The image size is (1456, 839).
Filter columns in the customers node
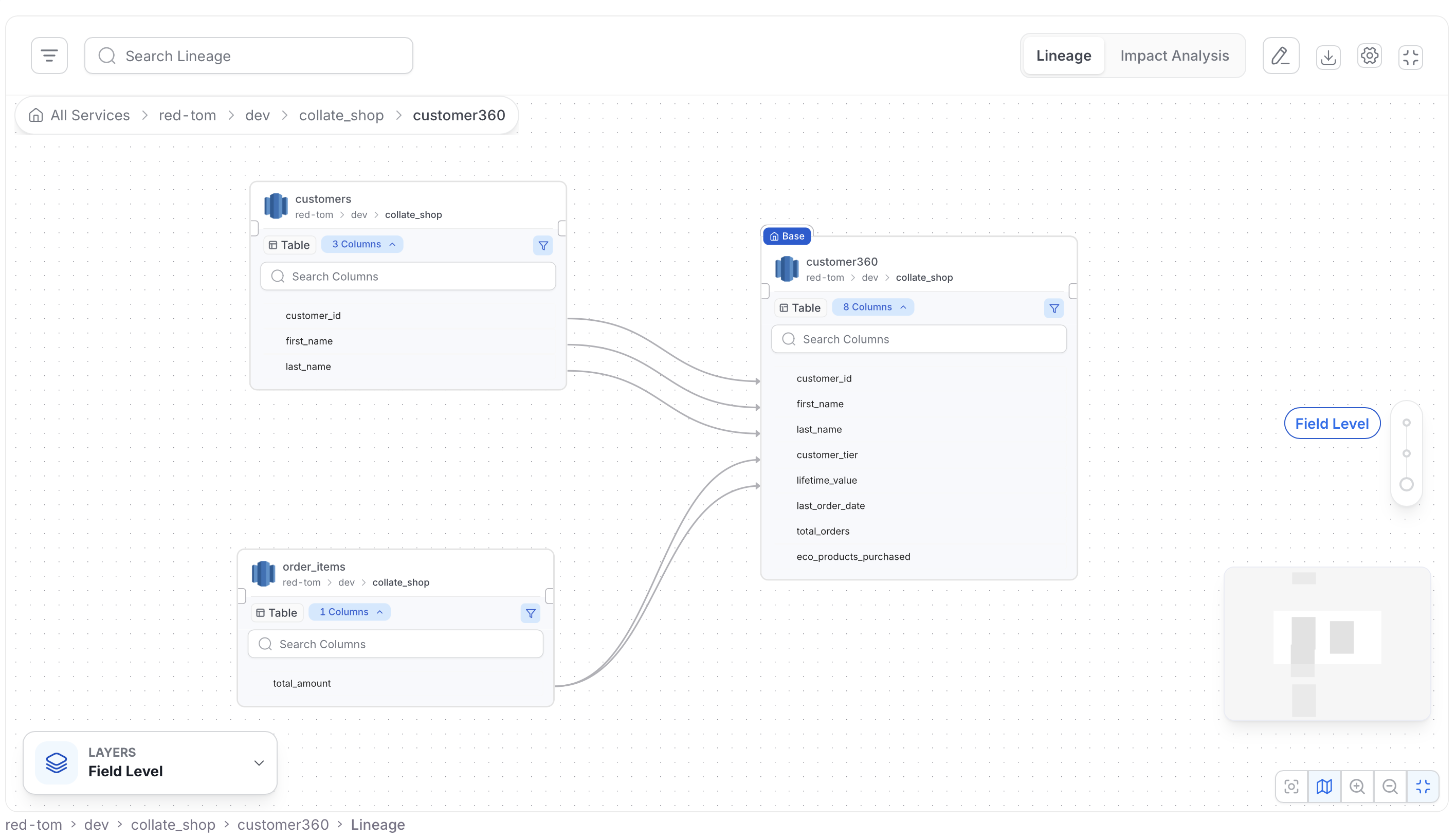click(x=543, y=245)
